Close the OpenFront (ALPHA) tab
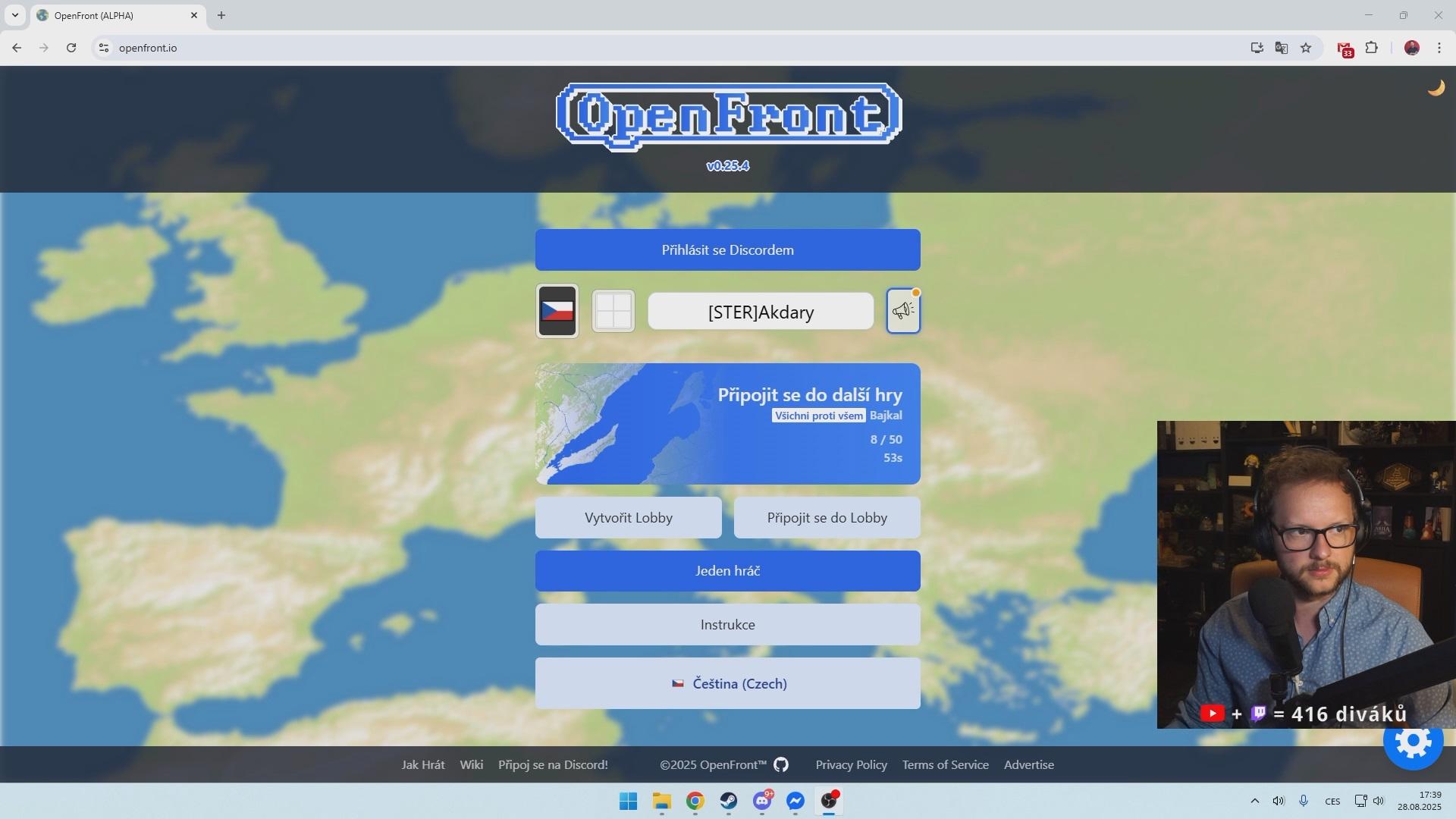The width and height of the screenshot is (1456, 819). [x=193, y=15]
